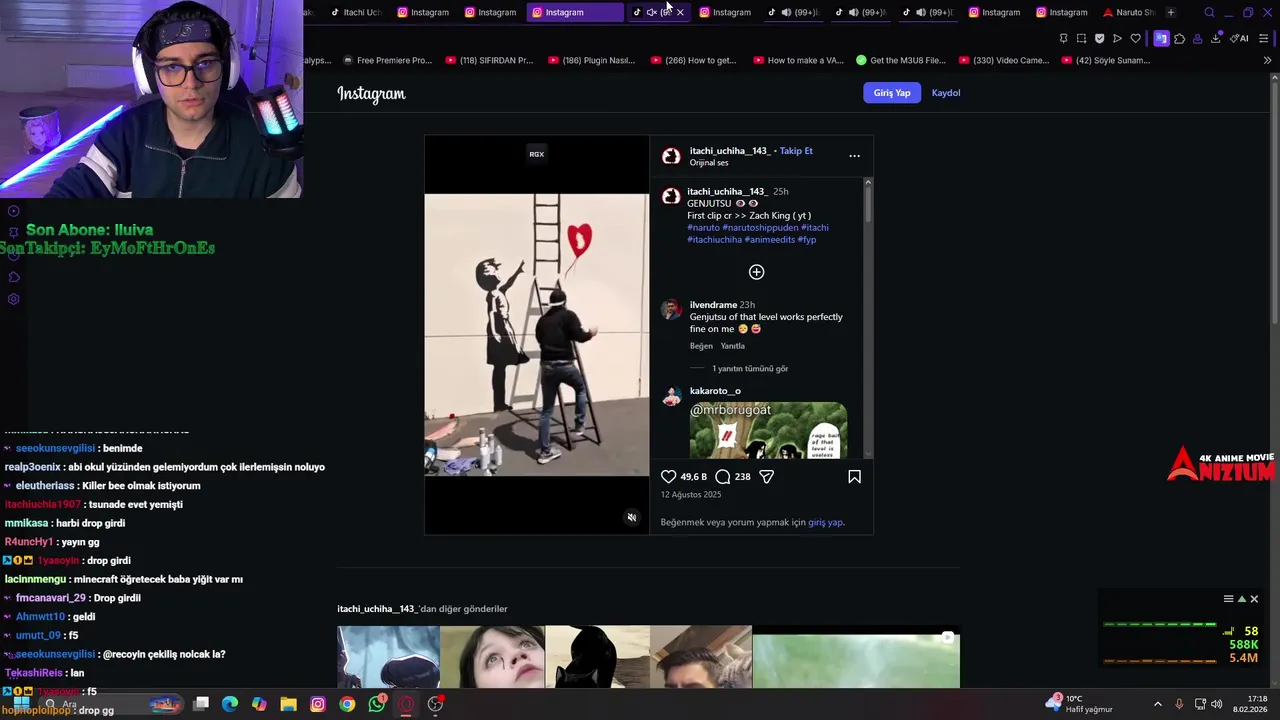Open comments via the speech bubble icon
This screenshot has width=1280, height=720.
point(723,477)
